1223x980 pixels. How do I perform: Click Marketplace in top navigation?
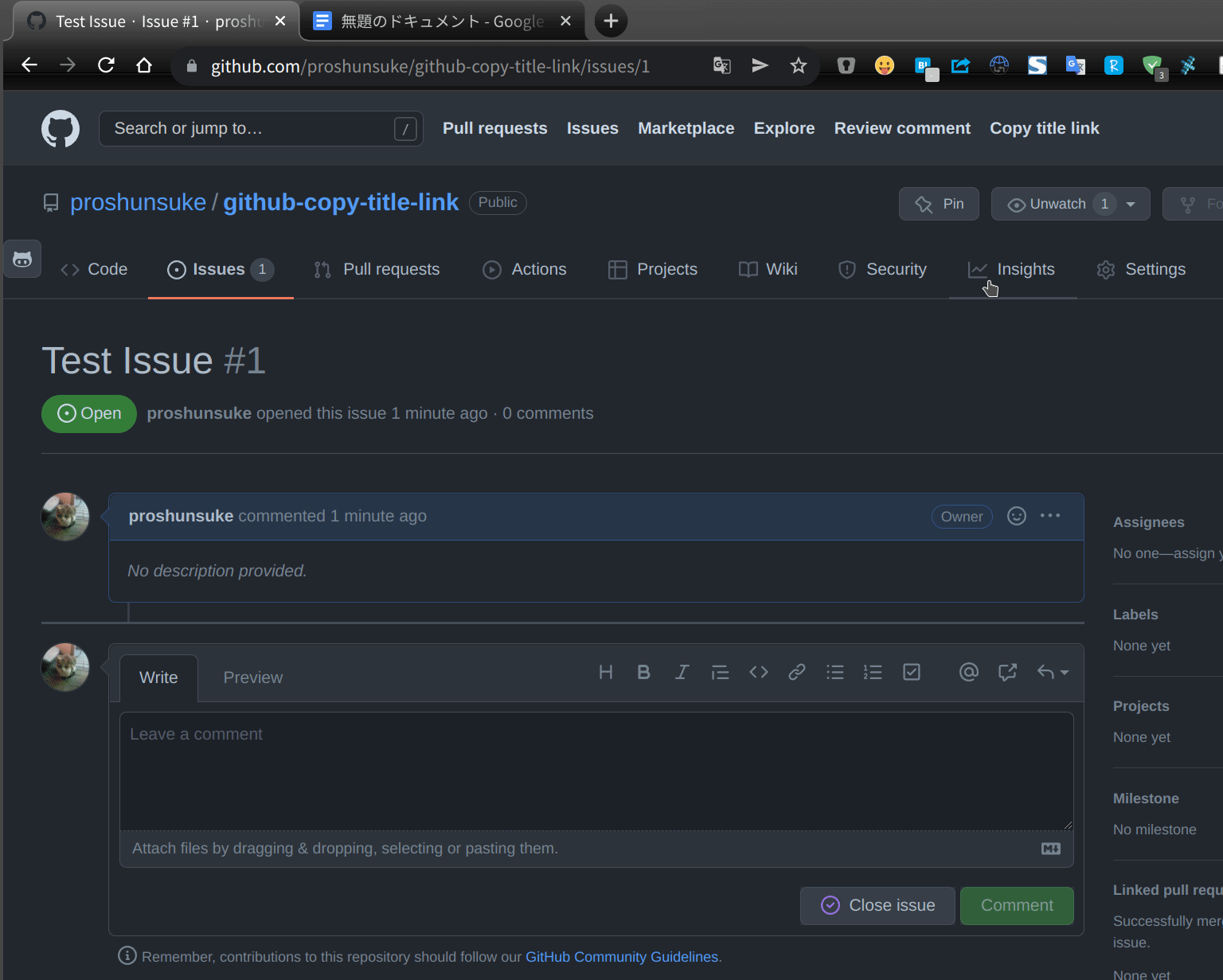pyautogui.click(x=686, y=128)
